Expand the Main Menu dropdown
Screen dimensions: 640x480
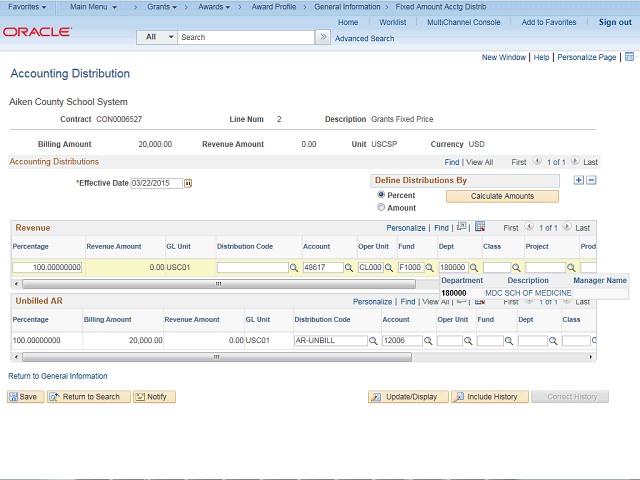(93, 7)
